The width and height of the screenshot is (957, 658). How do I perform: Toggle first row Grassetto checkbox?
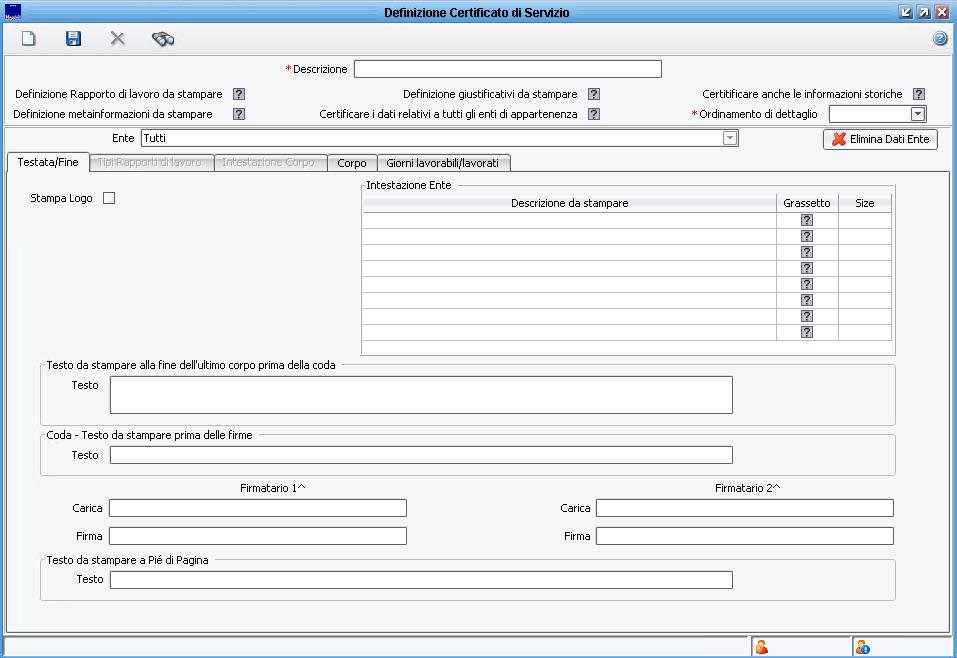point(807,220)
